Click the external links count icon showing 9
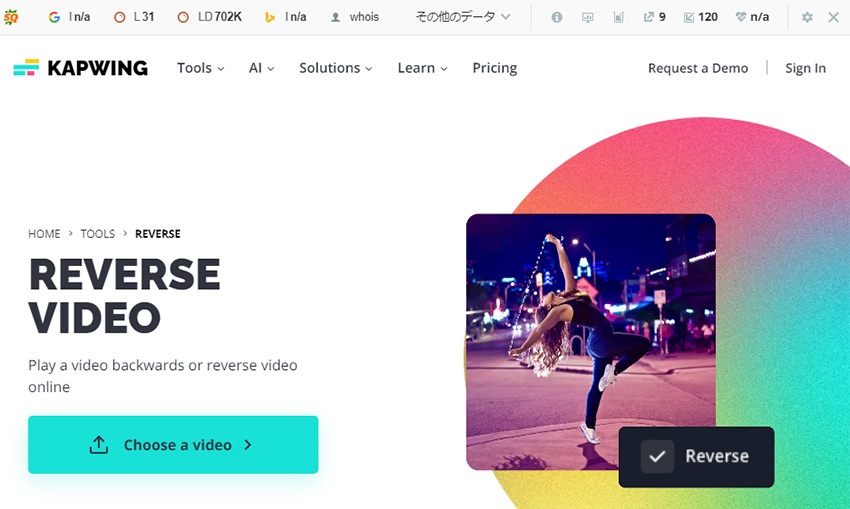 [649, 17]
